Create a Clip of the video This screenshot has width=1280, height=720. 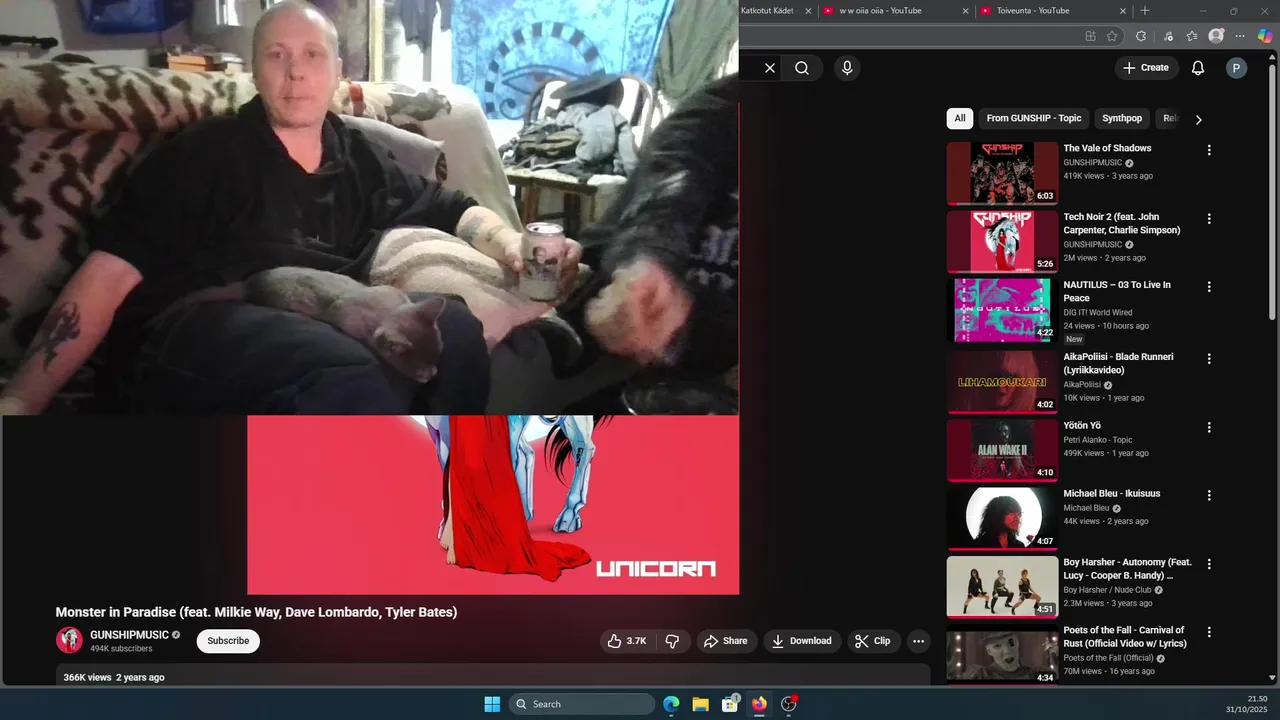coord(872,641)
